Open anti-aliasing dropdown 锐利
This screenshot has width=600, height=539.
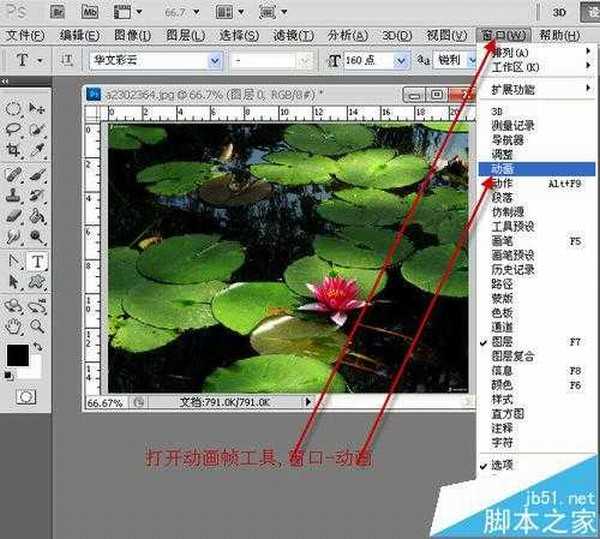pyautogui.click(x=473, y=60)
